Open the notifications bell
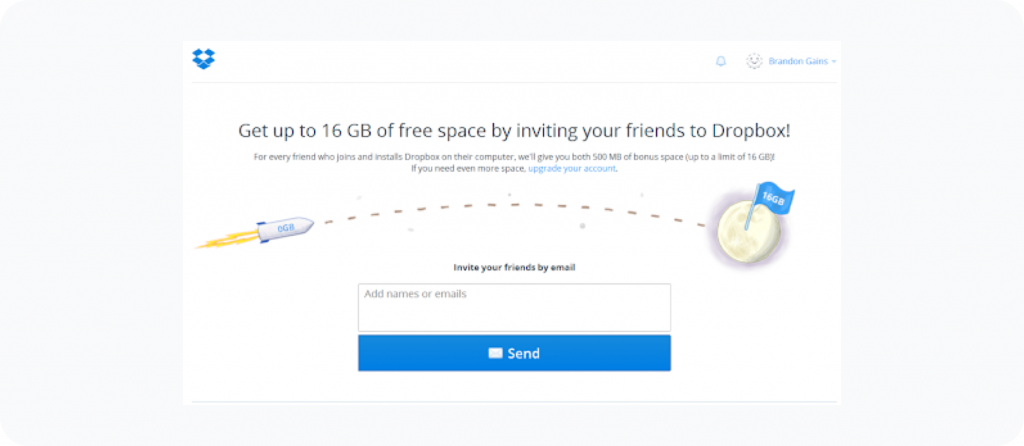 click(721, 61)
